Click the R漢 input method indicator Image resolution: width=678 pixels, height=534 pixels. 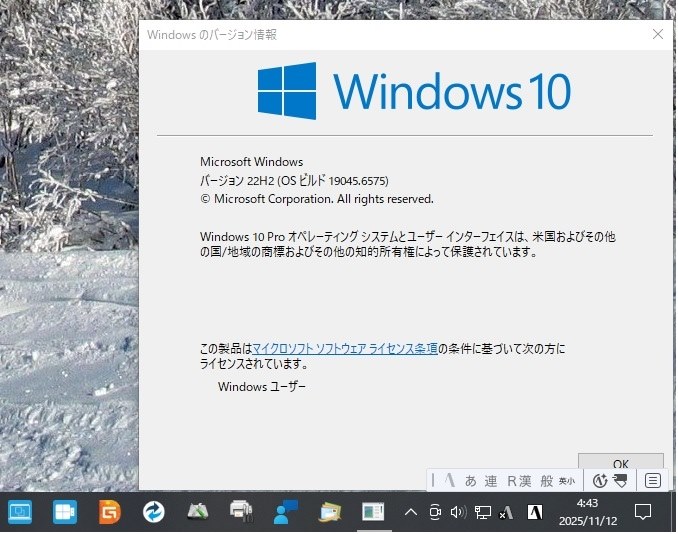coord(519,480)
